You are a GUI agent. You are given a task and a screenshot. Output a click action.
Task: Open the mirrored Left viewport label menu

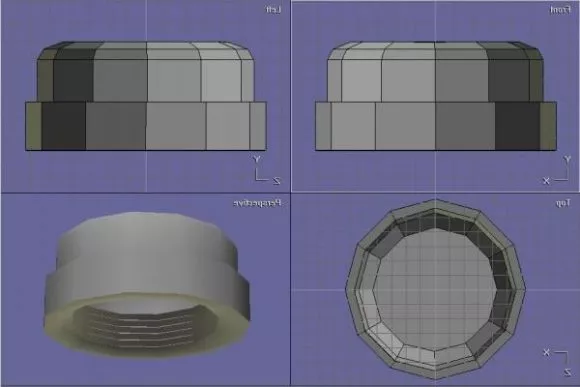tap(274, 10)
